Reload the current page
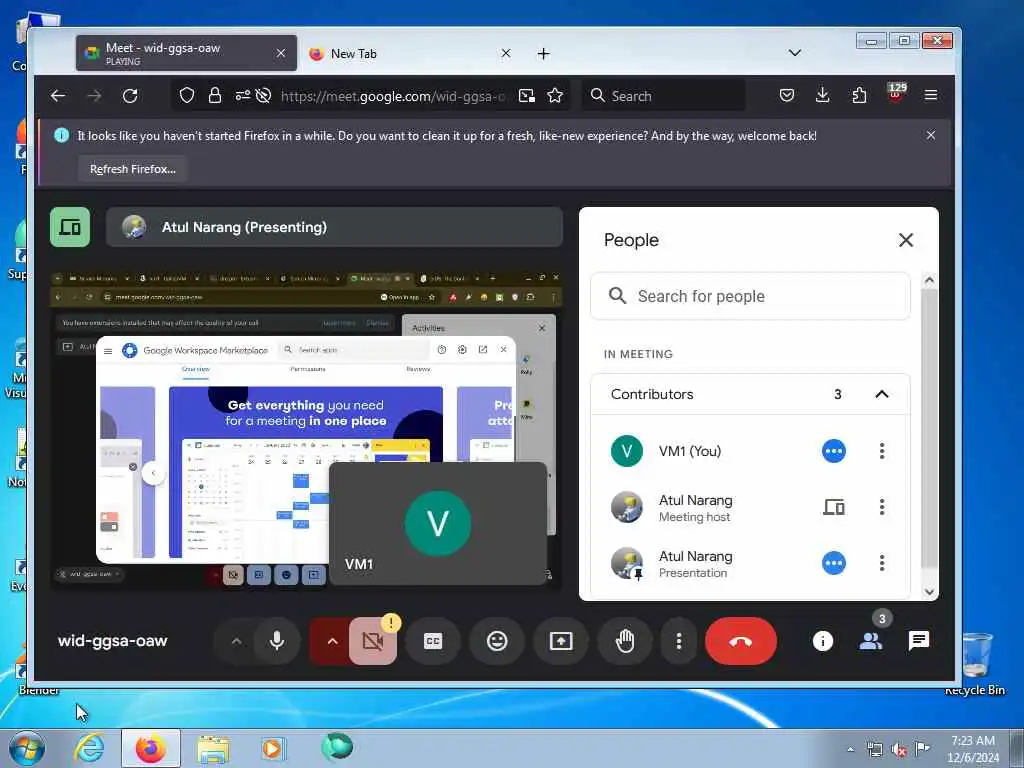 [130, 96]
